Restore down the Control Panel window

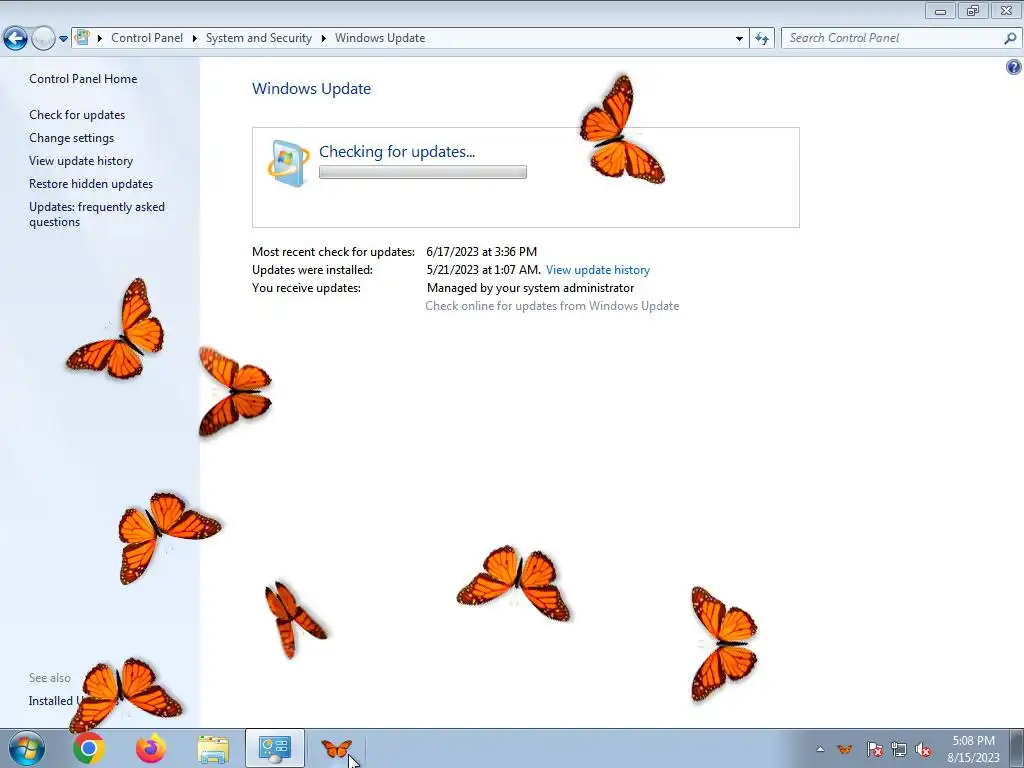(x=973, y=10)
